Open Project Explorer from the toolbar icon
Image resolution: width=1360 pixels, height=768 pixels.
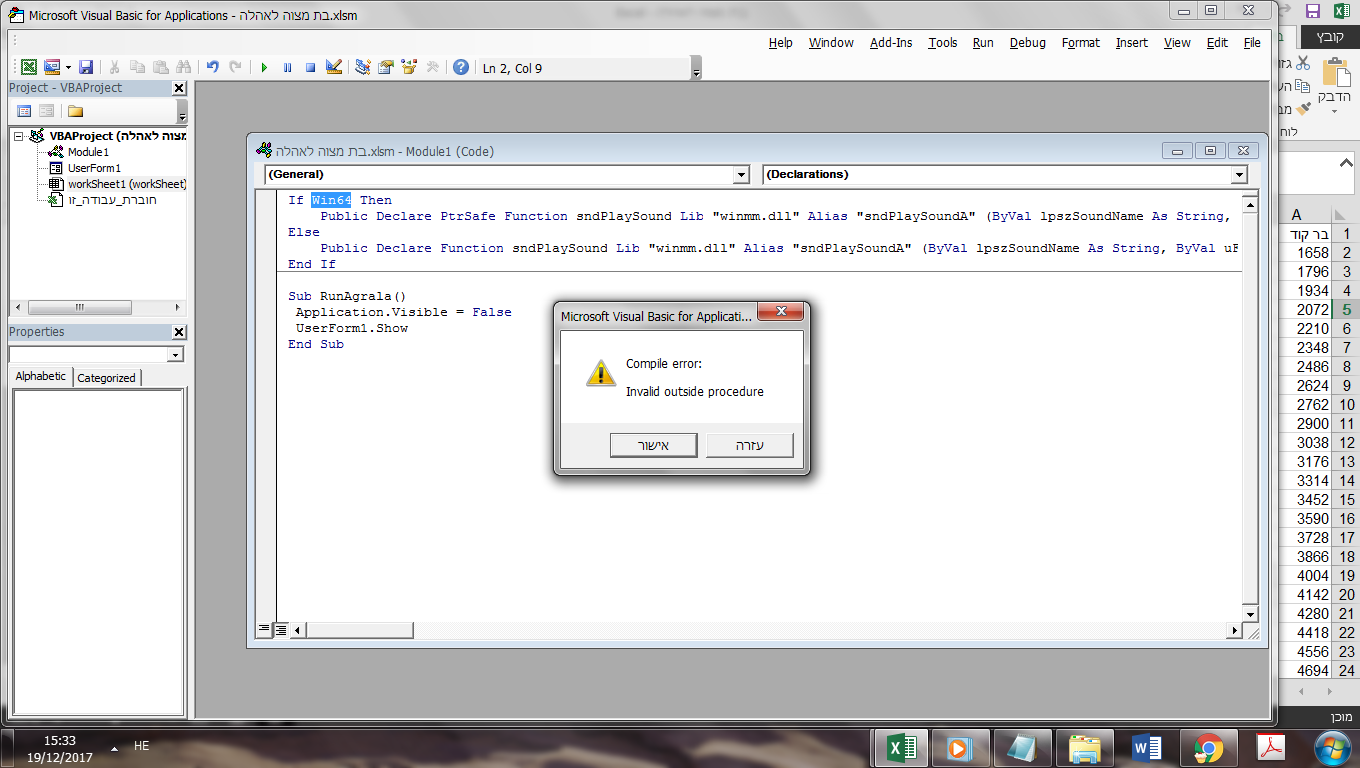[x=362, y=67]
